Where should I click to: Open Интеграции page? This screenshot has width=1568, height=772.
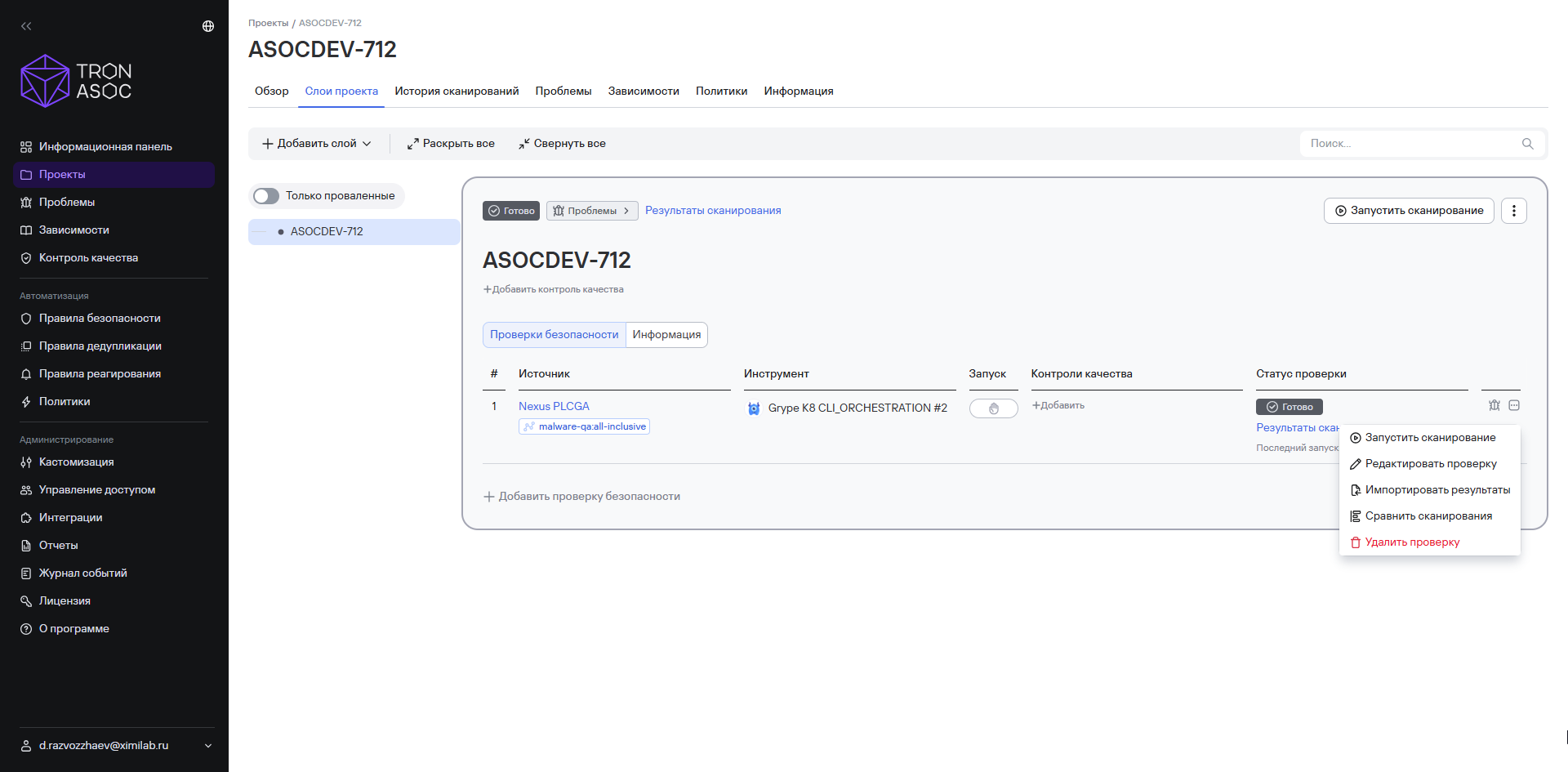pyautogui.click(x=114, y=517)
